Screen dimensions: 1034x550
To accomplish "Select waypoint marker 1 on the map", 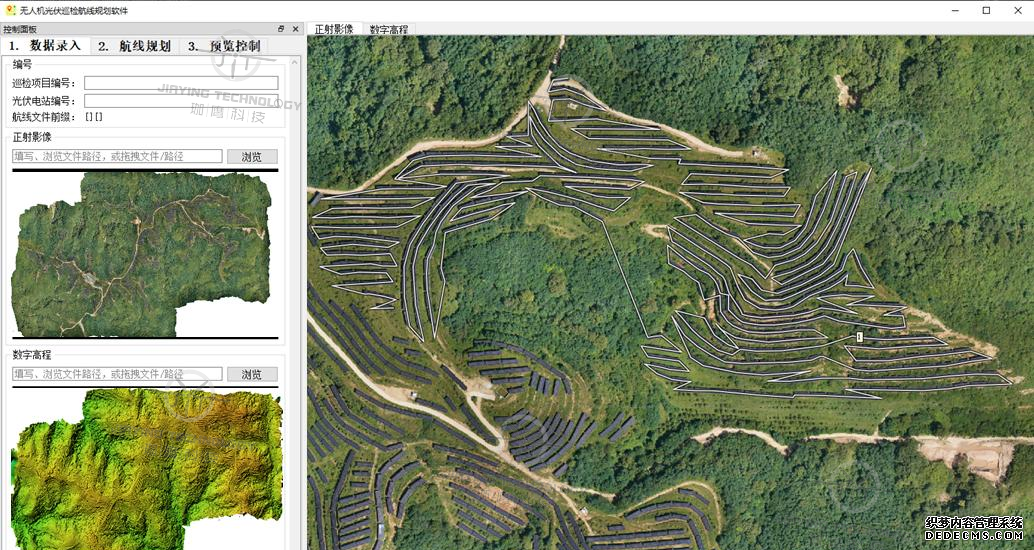I will [x=860, y=338].
